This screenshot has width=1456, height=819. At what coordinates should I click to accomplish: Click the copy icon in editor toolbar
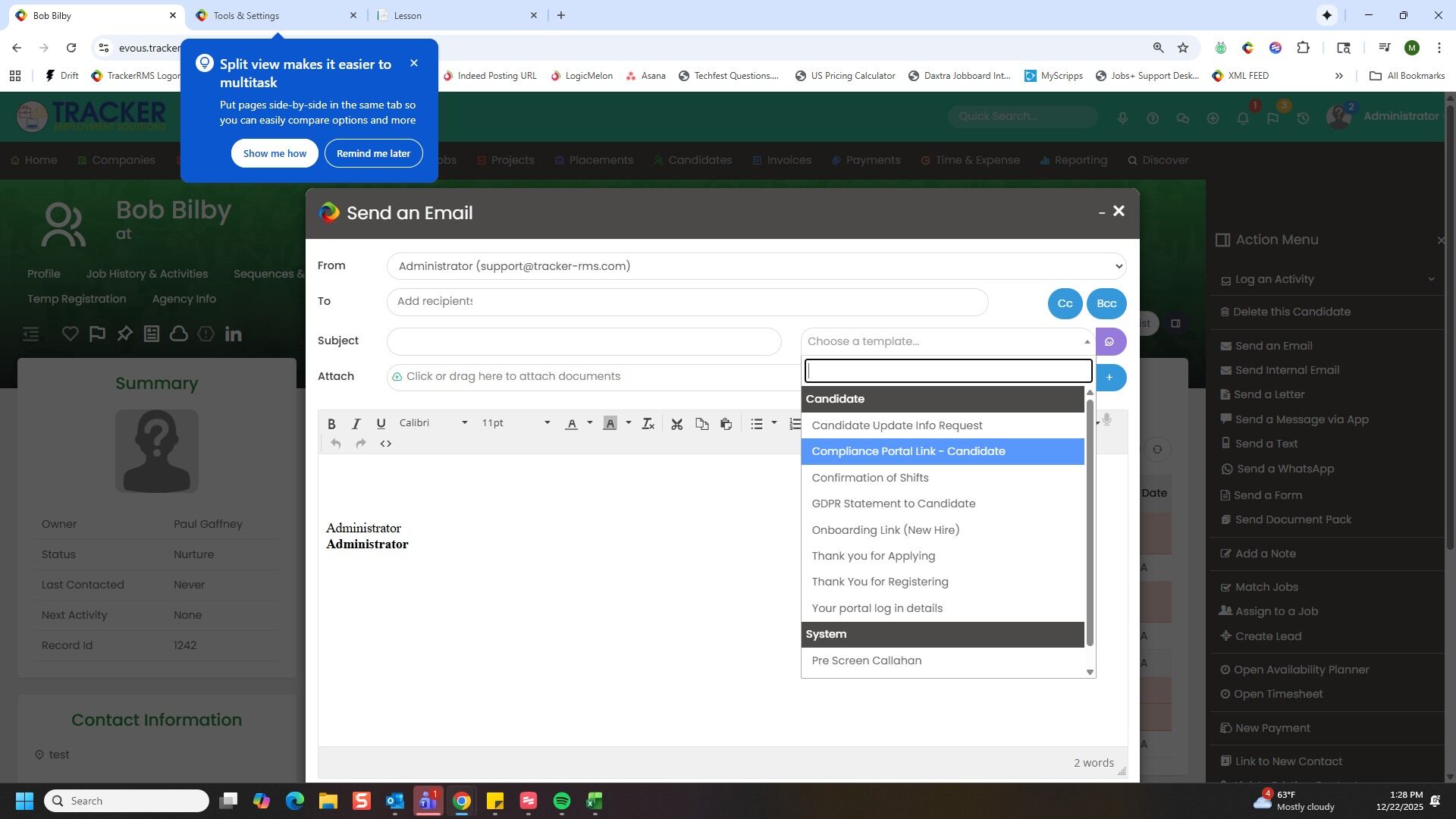701,424
